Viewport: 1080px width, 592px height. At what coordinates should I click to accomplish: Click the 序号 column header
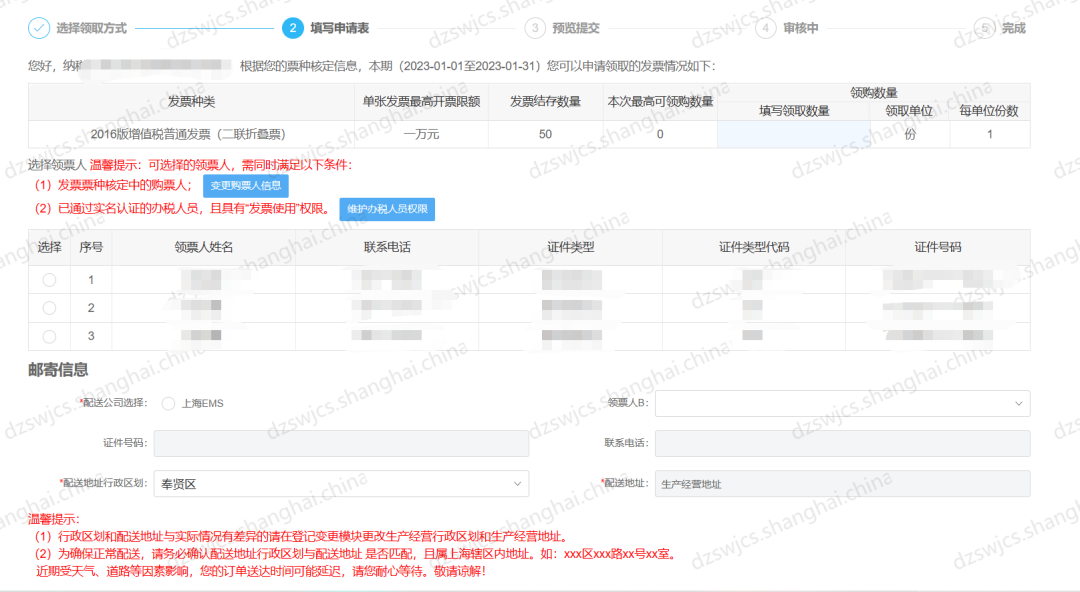pyautogui.click(x=91, y=247)
